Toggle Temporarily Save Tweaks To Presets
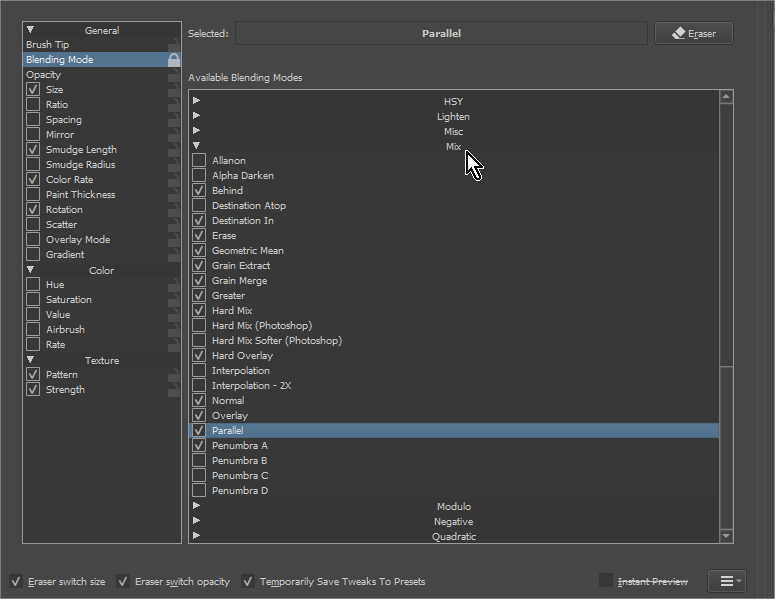The height and width of the screenshot is (599, 775). 248,581
